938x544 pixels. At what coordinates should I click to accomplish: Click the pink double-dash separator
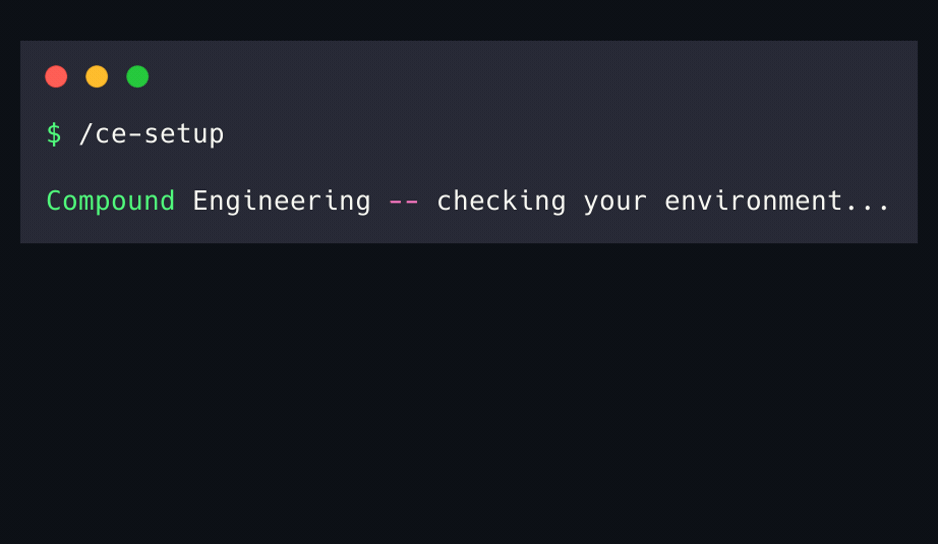click(x=403, y=201)
